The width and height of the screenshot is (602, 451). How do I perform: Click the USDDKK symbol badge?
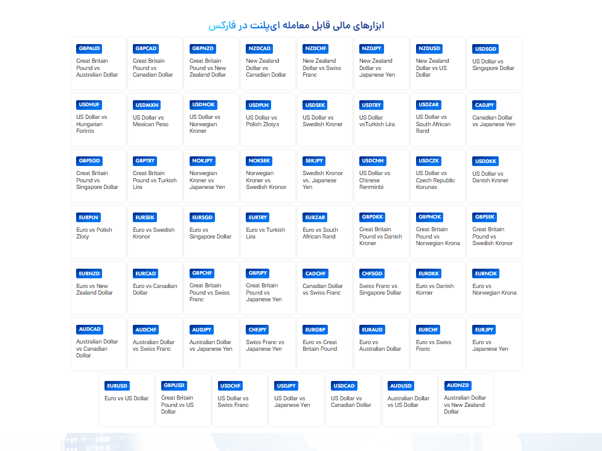click(486, 161)
